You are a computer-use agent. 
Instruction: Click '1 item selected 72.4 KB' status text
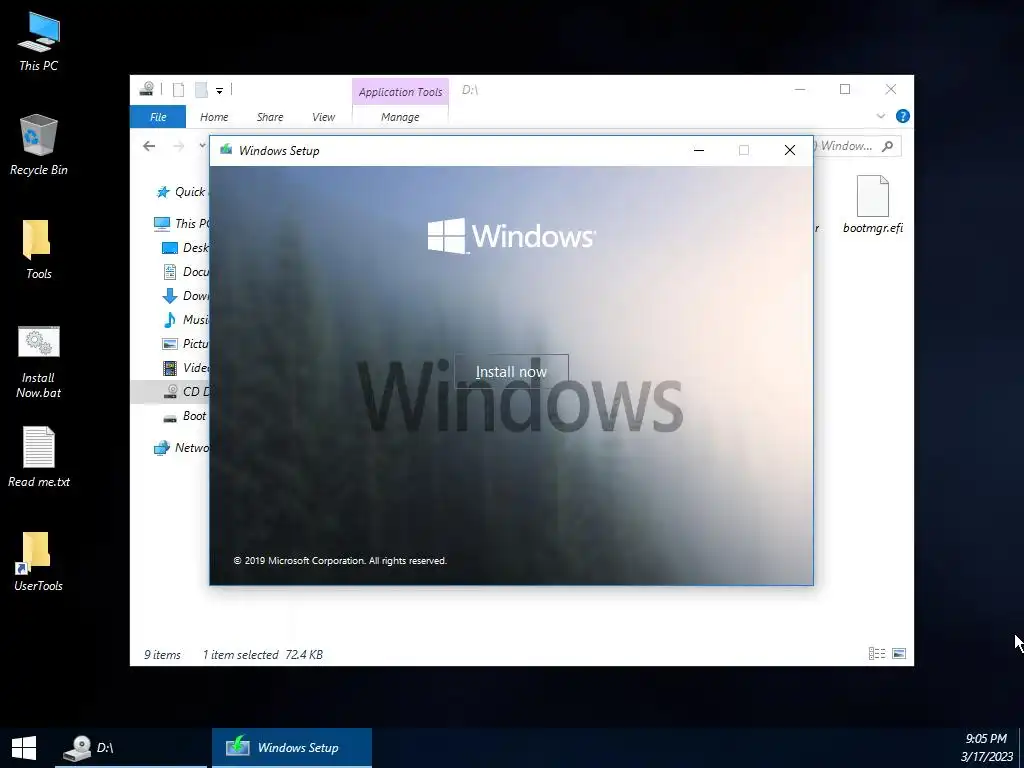[x=263, y=654]
